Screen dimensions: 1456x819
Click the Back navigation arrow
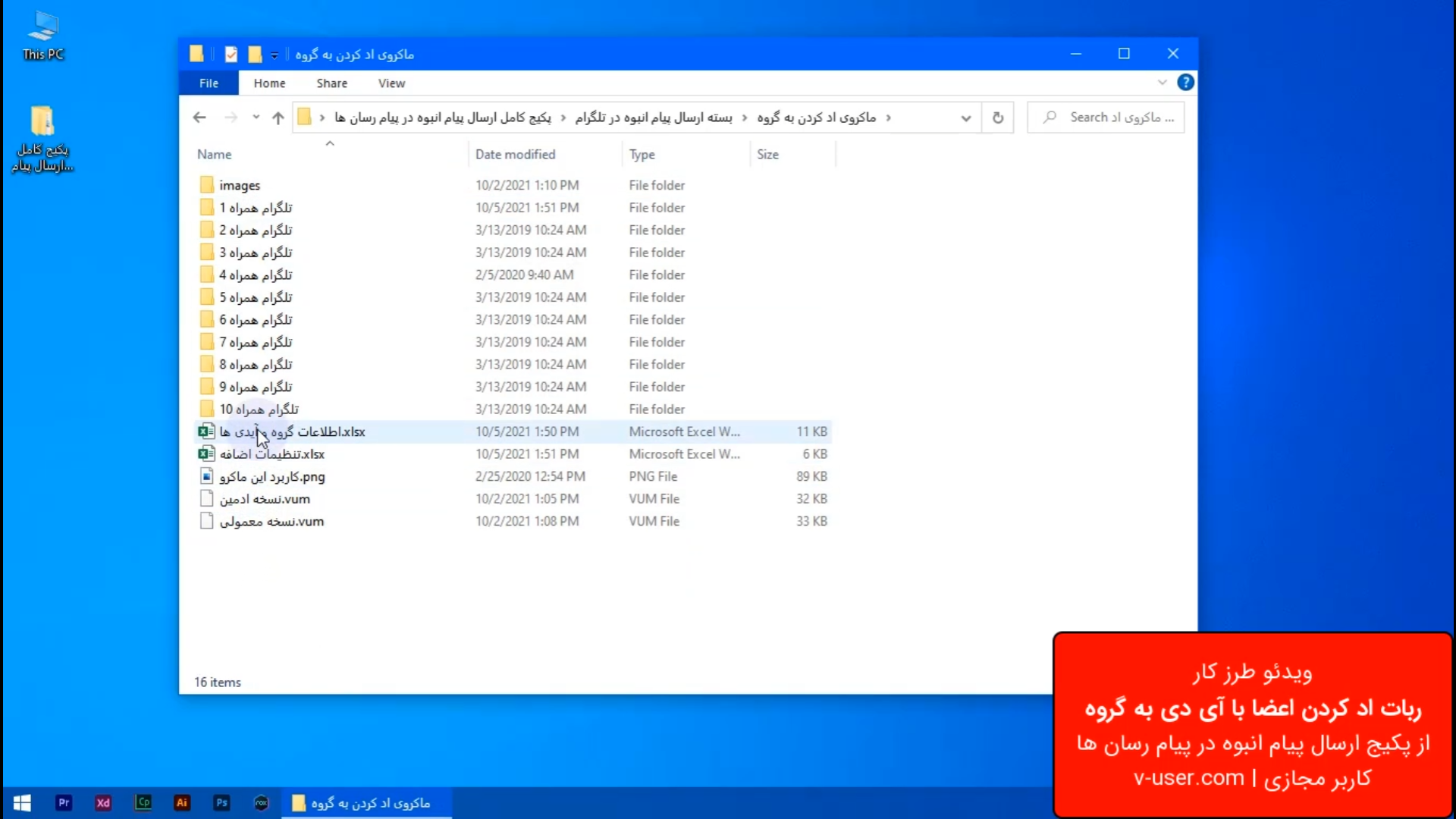(x=199, y=118)
